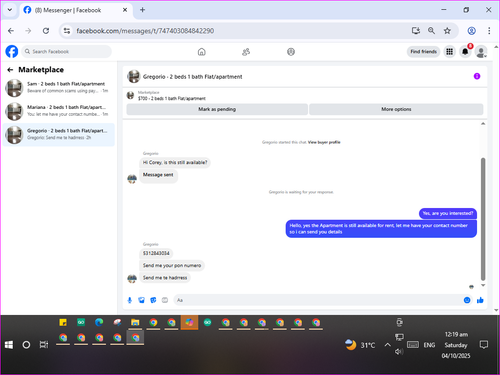Click the 'Send me te hadrress' message bubble
Viewport: 500px width, 375px height.
pyautogui.click(x=165, y=278)
